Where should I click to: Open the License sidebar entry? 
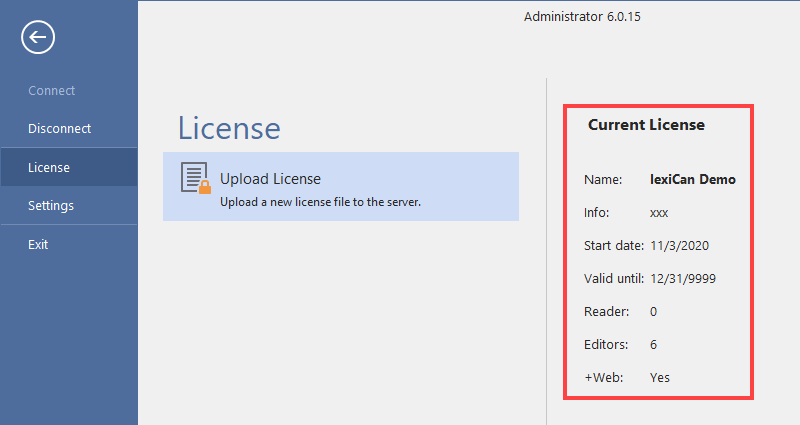point(49,167)
